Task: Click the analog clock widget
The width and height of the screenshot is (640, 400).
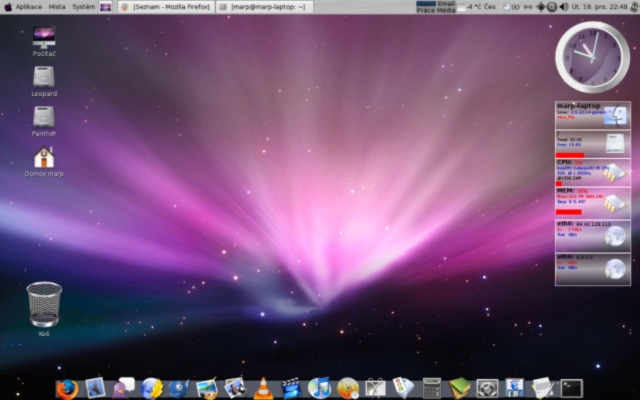Action: click(592, 57)
